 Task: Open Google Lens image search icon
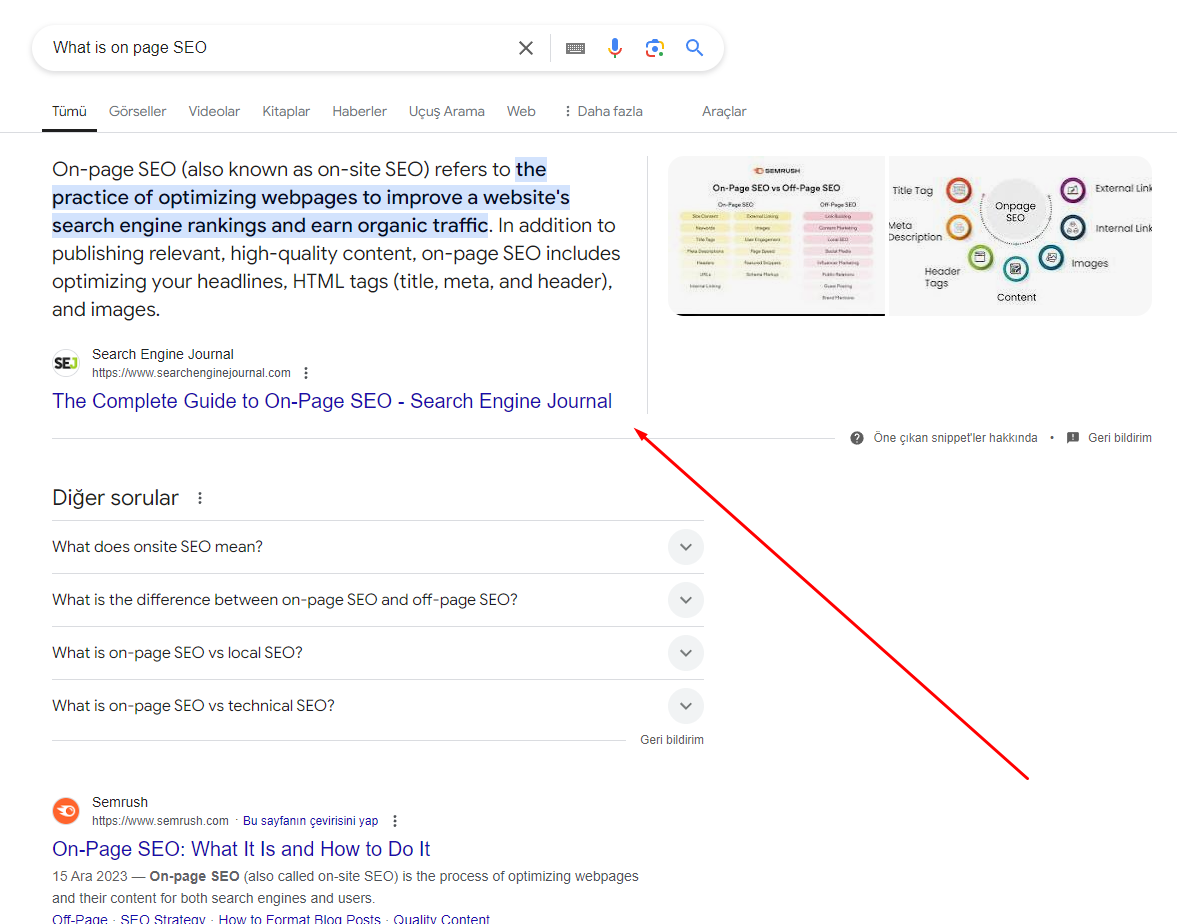coord(655,48)
